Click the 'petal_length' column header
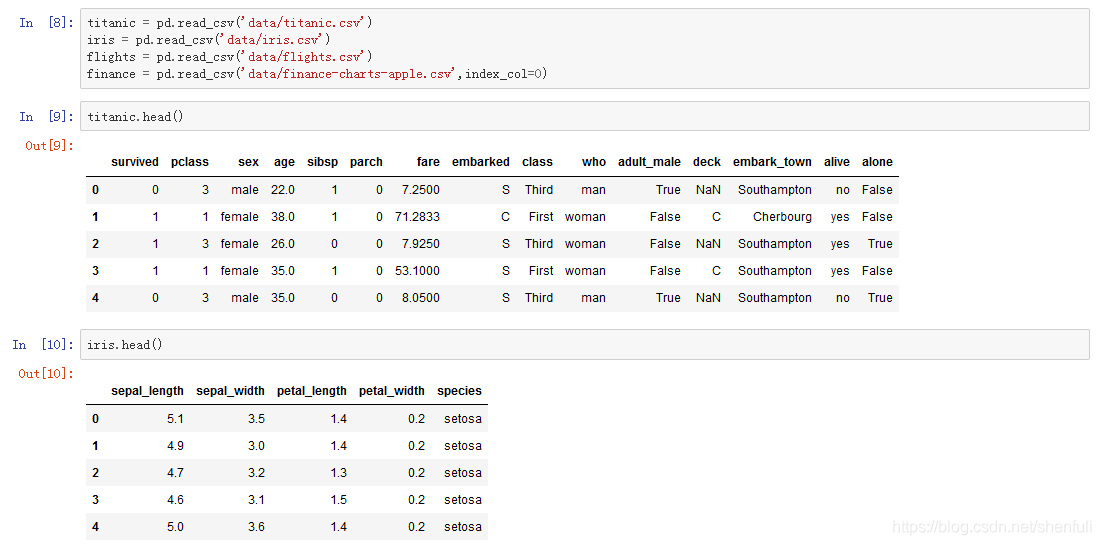 tap(312, 391)
